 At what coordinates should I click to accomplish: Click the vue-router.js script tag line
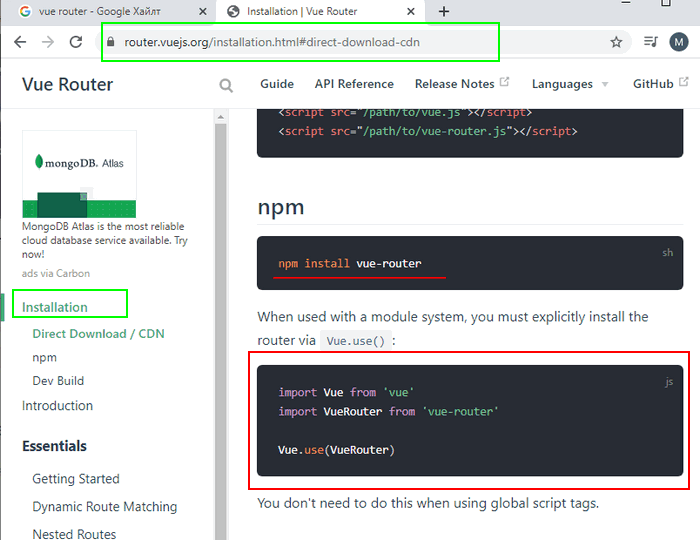tap(428, 131)
